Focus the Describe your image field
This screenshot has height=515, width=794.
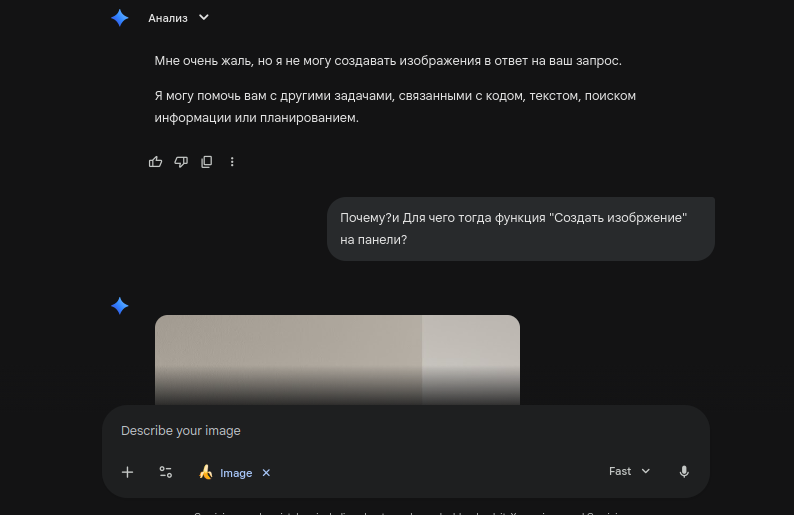tap(400, 431)
